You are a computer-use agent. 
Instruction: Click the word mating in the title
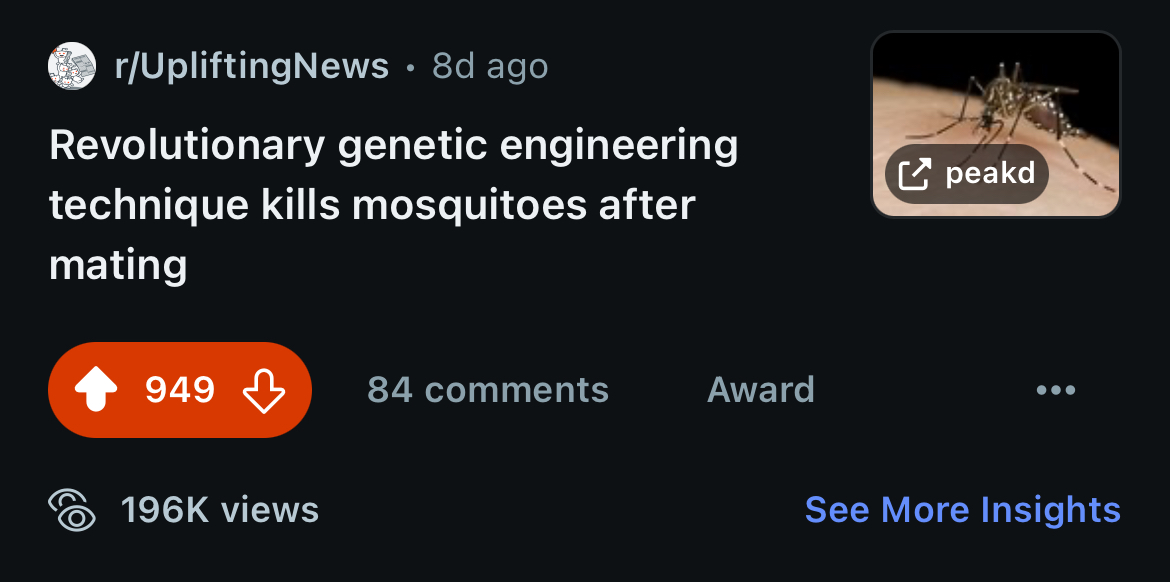coord(118,265)
